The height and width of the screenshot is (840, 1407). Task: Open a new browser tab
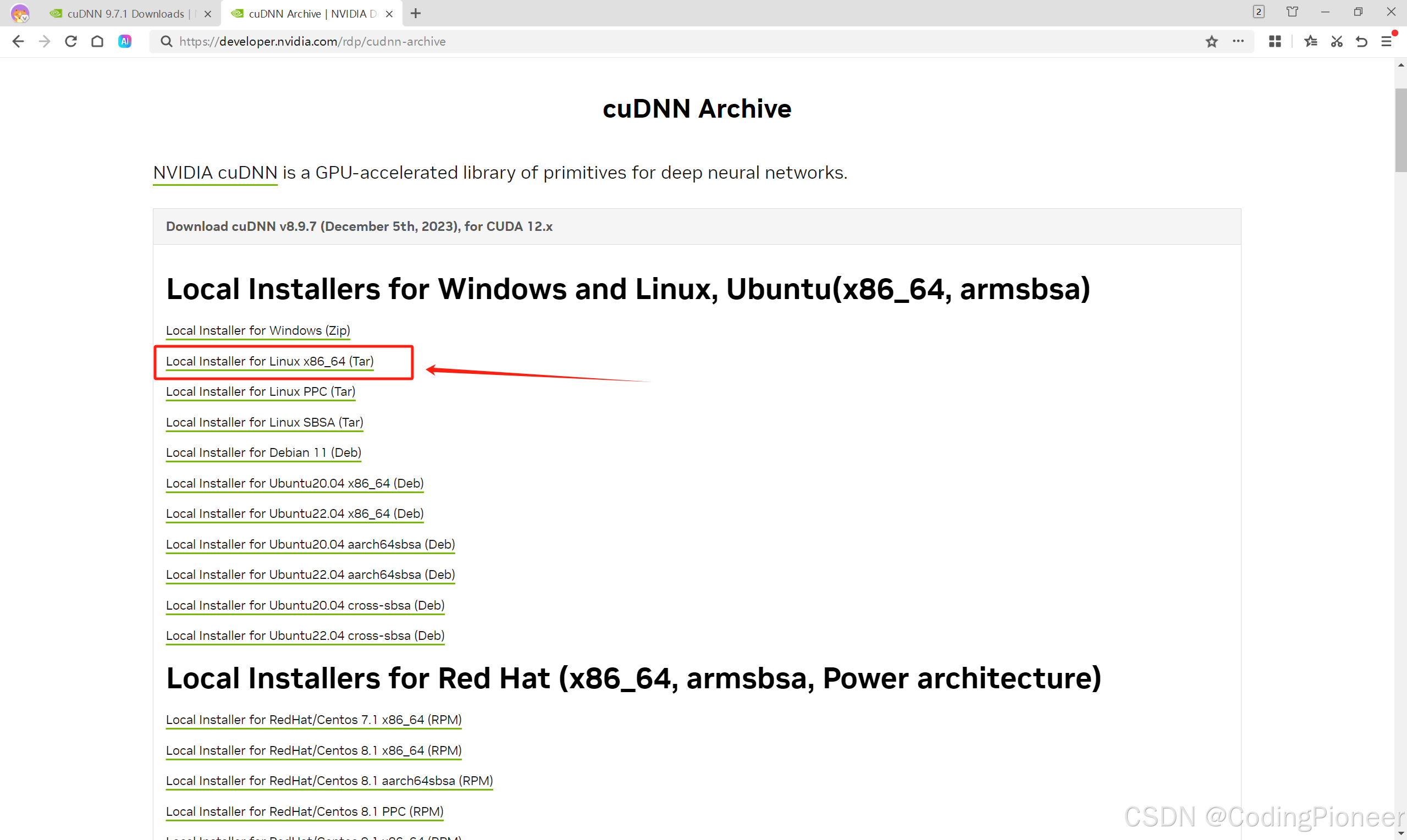416,14
